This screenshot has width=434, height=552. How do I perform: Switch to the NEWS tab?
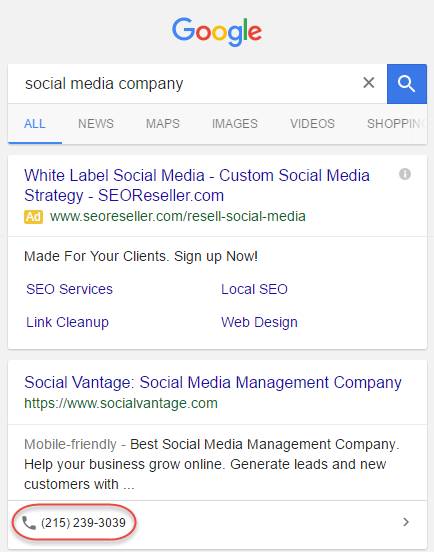[x=96, y=124]
